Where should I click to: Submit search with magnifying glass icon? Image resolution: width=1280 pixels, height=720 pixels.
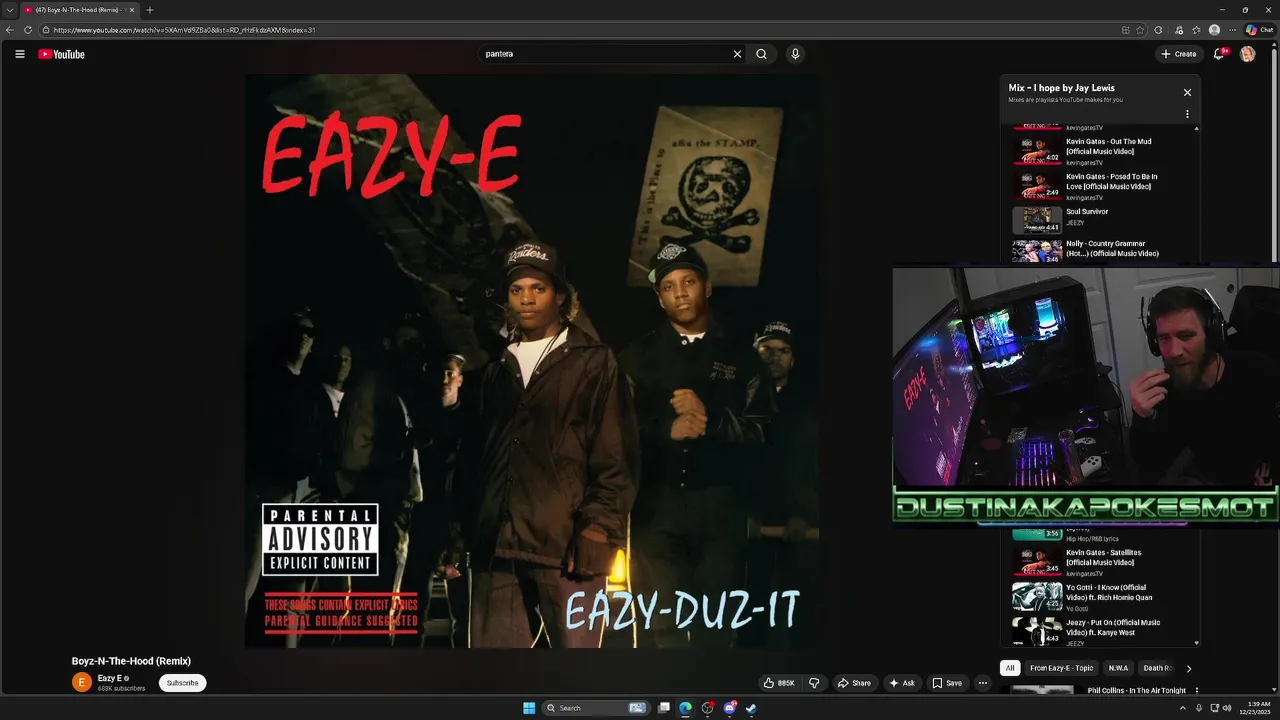click(x=761, y=54)
